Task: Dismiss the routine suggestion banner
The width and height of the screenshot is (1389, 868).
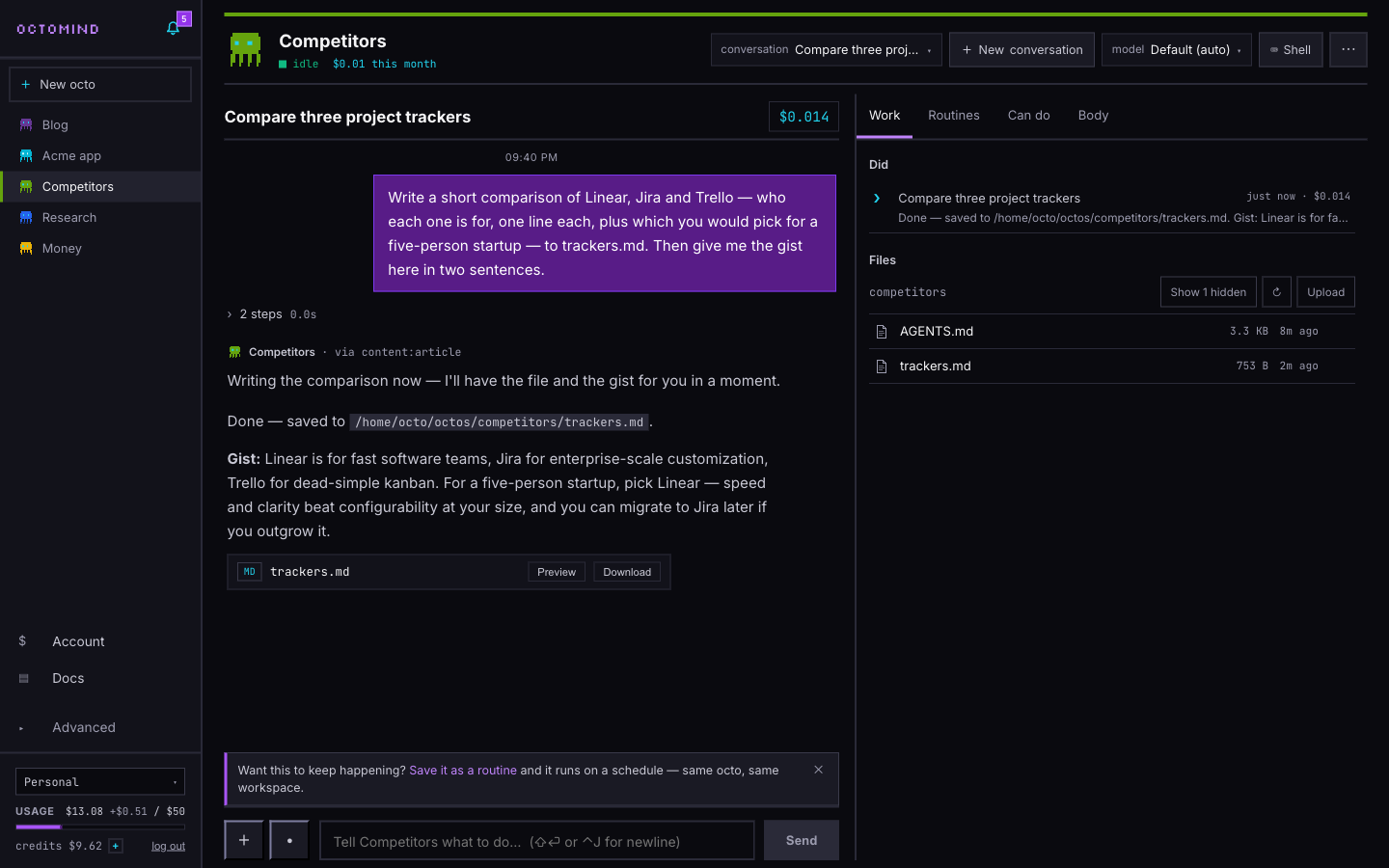Action: click(x=818, y=770)
